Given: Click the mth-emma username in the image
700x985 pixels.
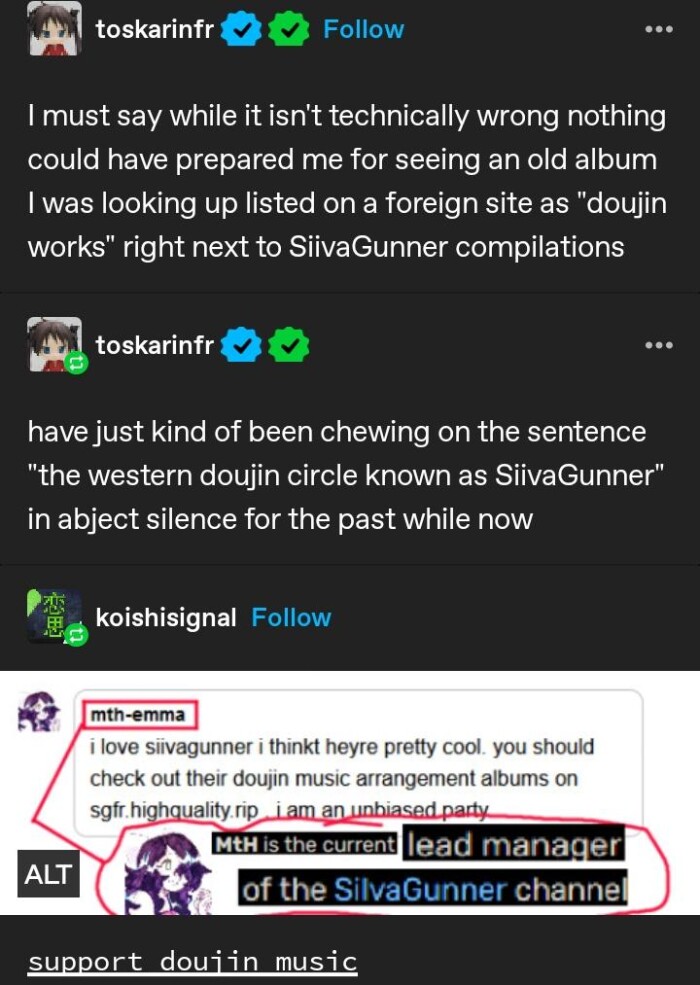Looking at the screenshot, I should [138, 715].
